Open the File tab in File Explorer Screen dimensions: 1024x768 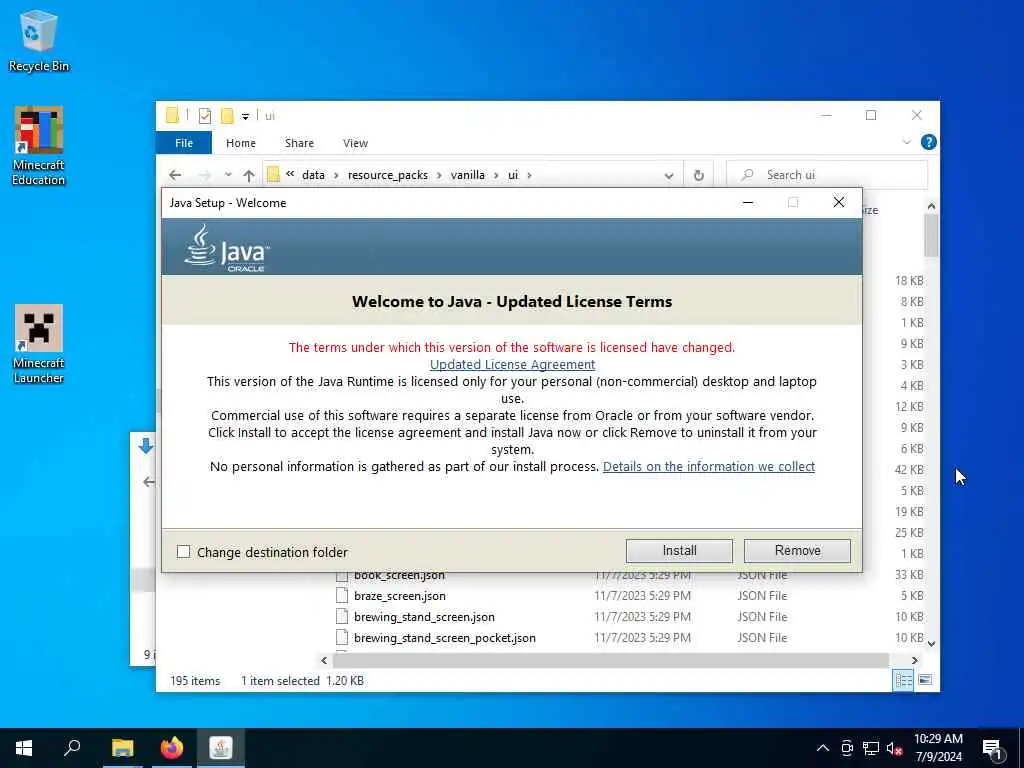[184, 143]
